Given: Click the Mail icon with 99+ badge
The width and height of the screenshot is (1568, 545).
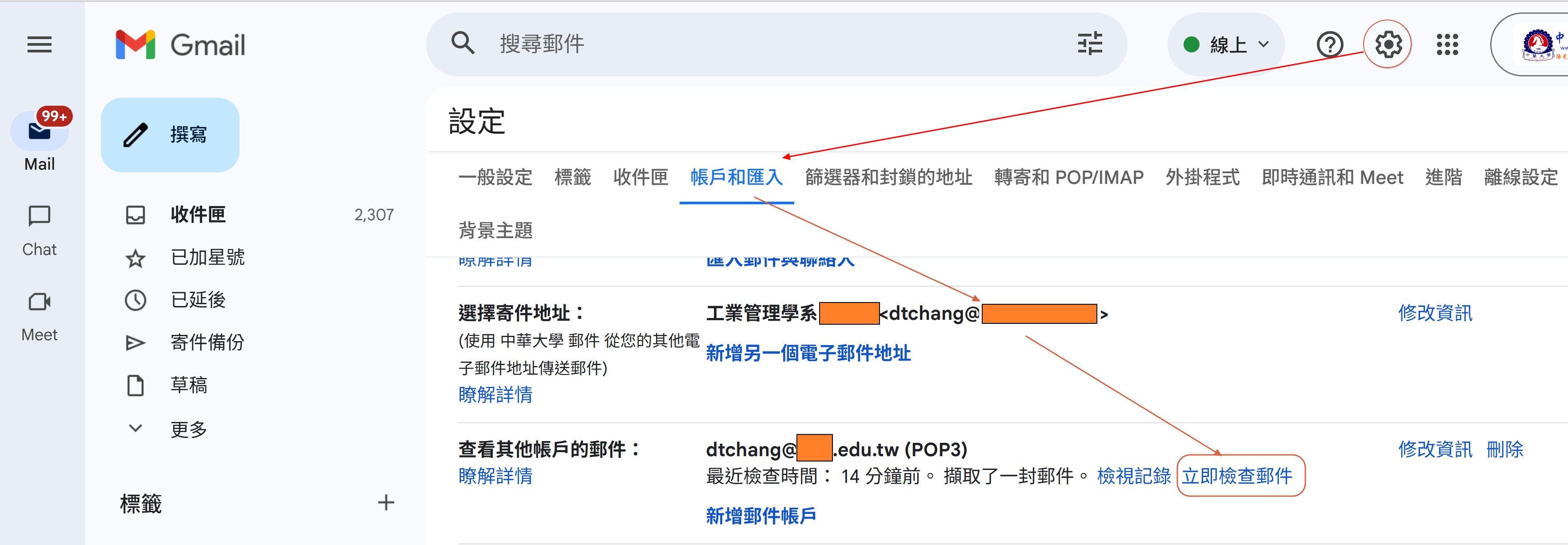Looking at the screenshot, I should (40, 131).
